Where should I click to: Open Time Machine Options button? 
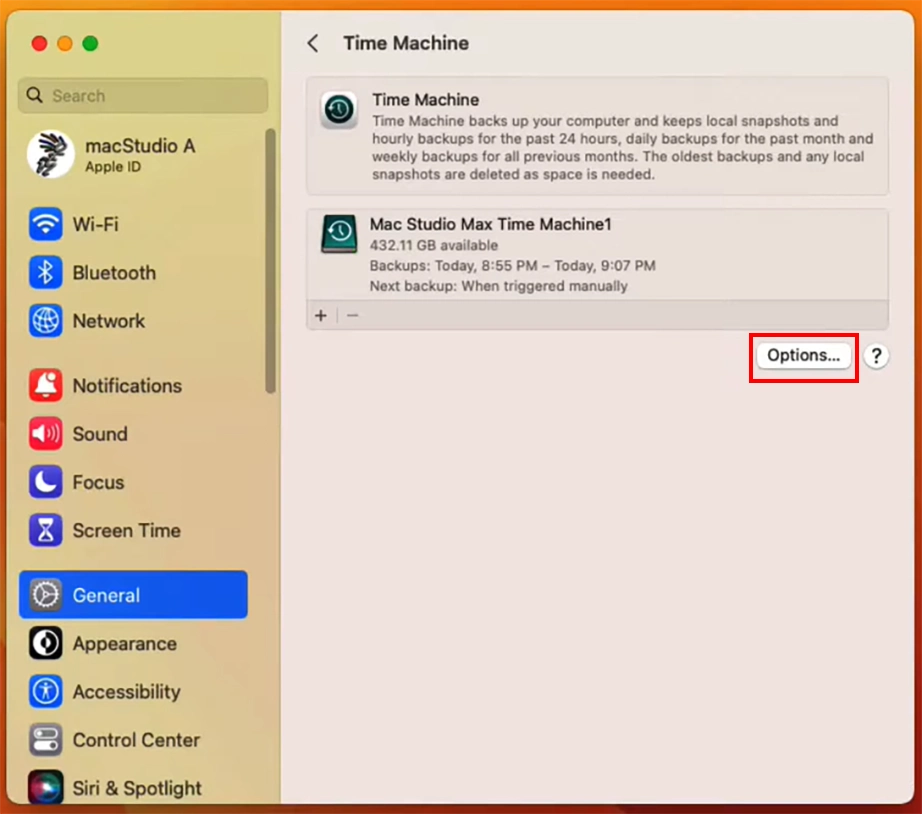click(803, 355)
